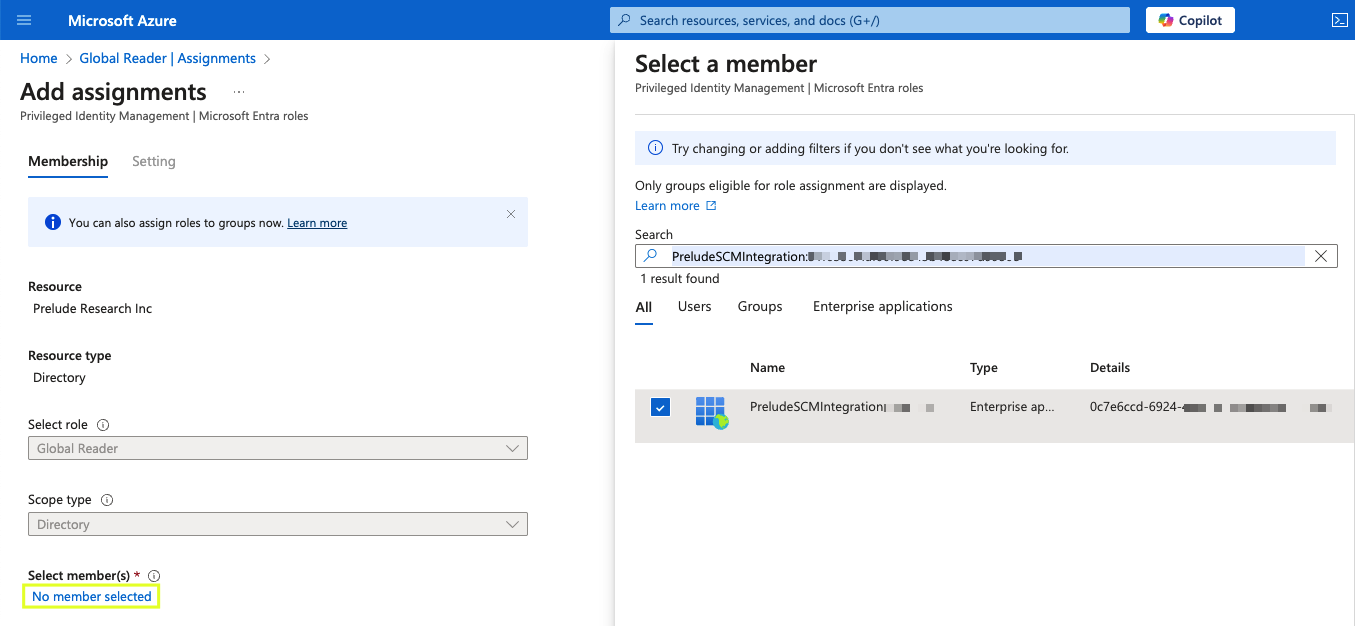Image resolution: width=1355 pixels, height=626 pixels.
Task: Navigate to Global Reader Assignments breadcrumb
Action: coord(167,58)
